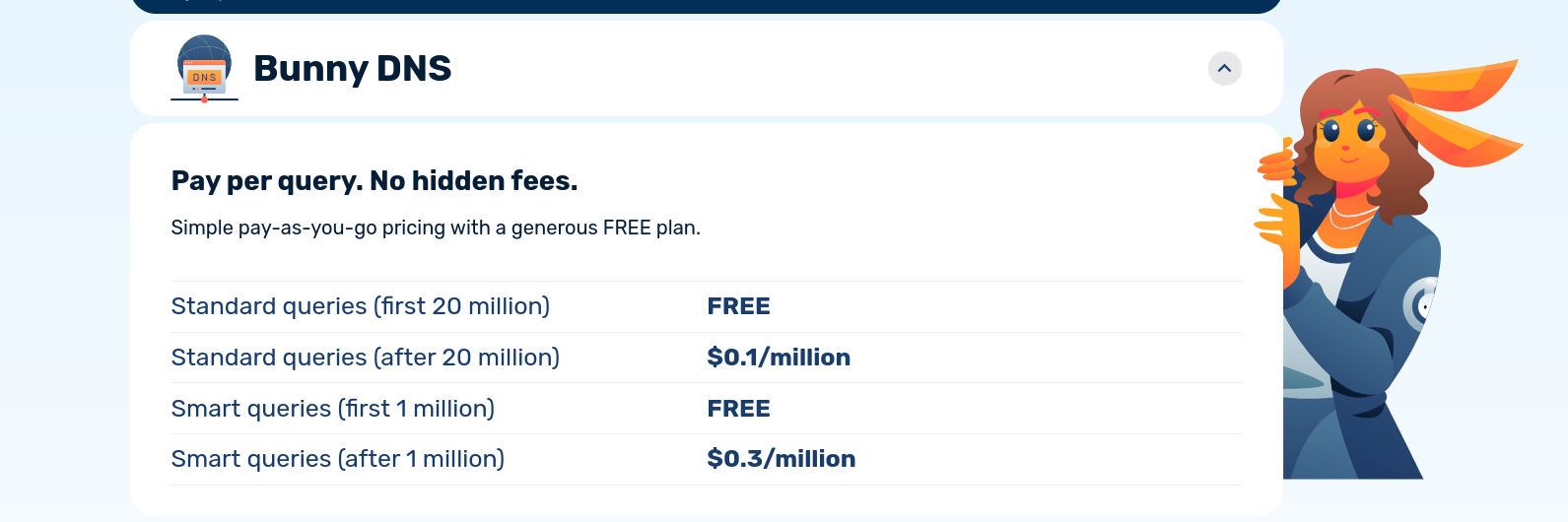
Task: Select the 'Pay per query. No hidden fees.' heading
Action: point(375,181)
